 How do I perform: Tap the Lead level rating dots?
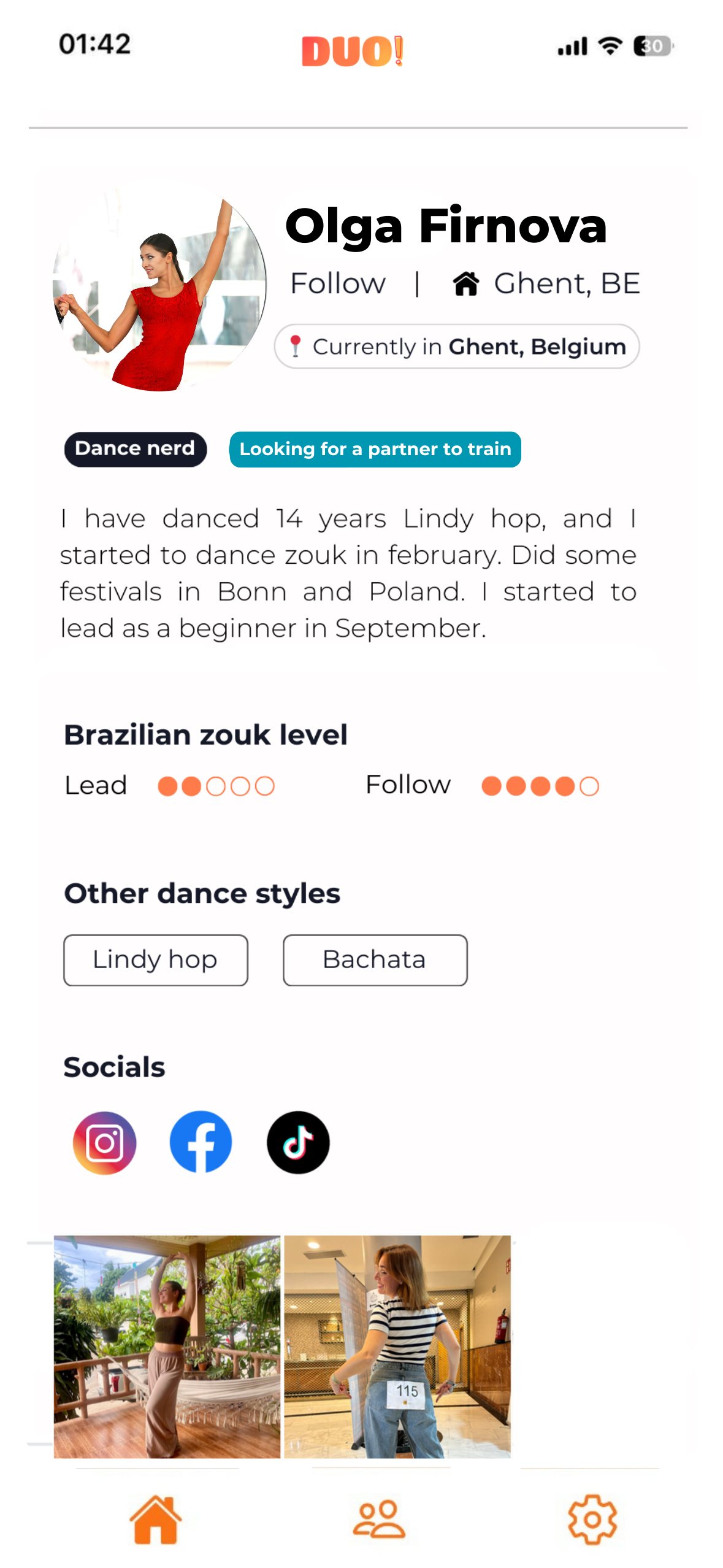(216, 786)
